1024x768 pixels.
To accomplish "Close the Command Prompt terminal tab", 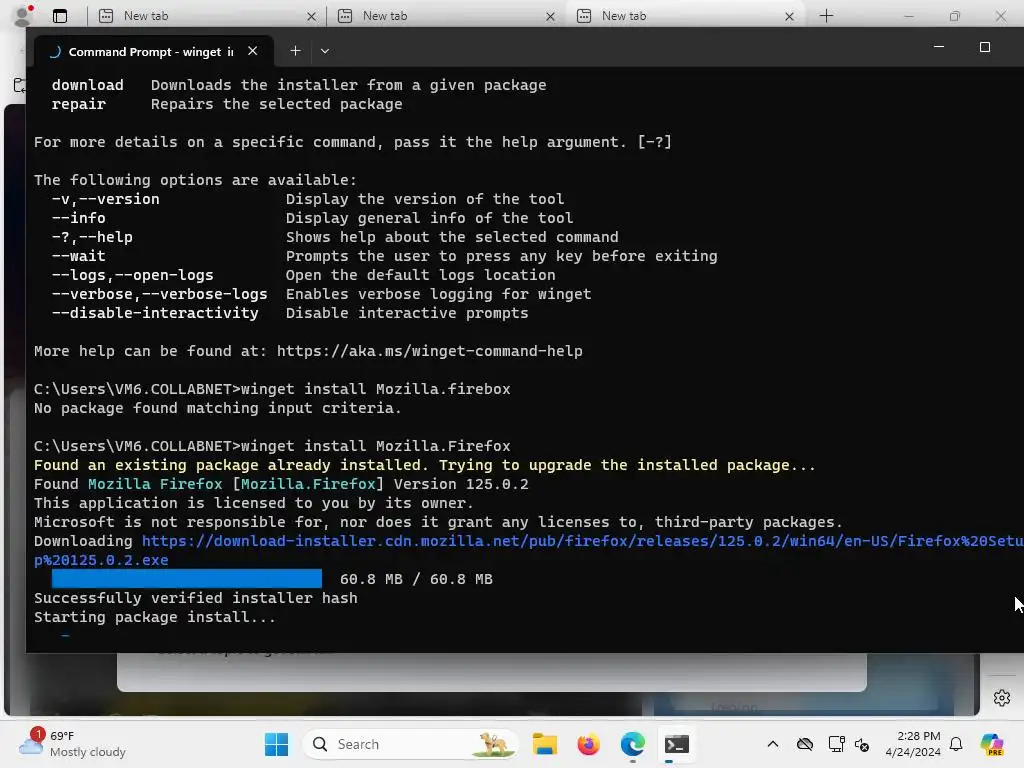I will point(253,51).
